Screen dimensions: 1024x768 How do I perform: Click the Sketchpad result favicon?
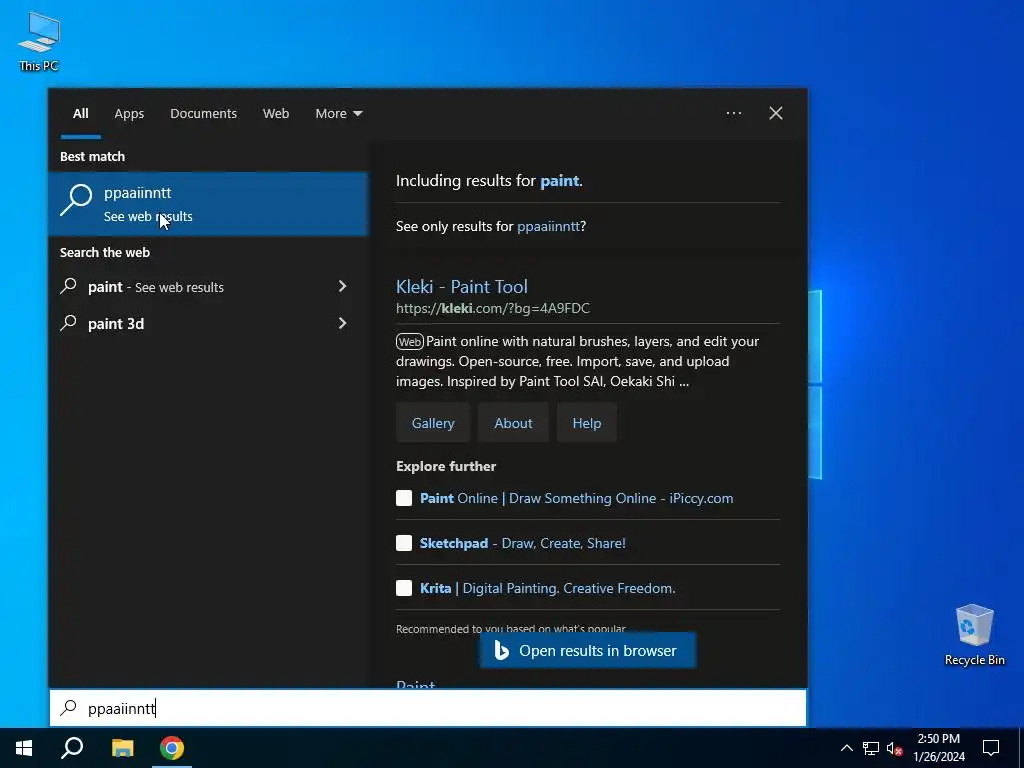(x=404, y=543)
